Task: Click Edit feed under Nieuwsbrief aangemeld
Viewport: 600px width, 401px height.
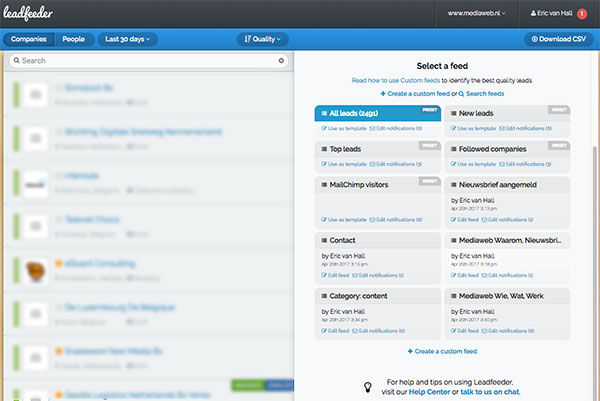Action: coord(465,220)
